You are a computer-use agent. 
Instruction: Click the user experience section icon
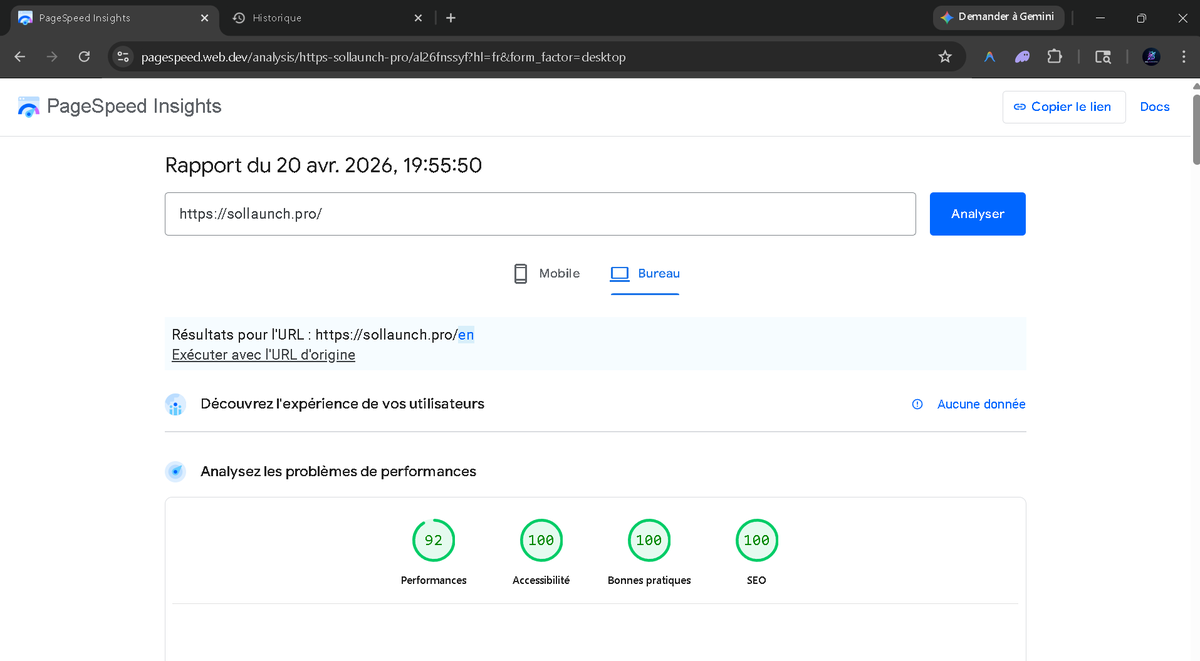click(175, 405)
